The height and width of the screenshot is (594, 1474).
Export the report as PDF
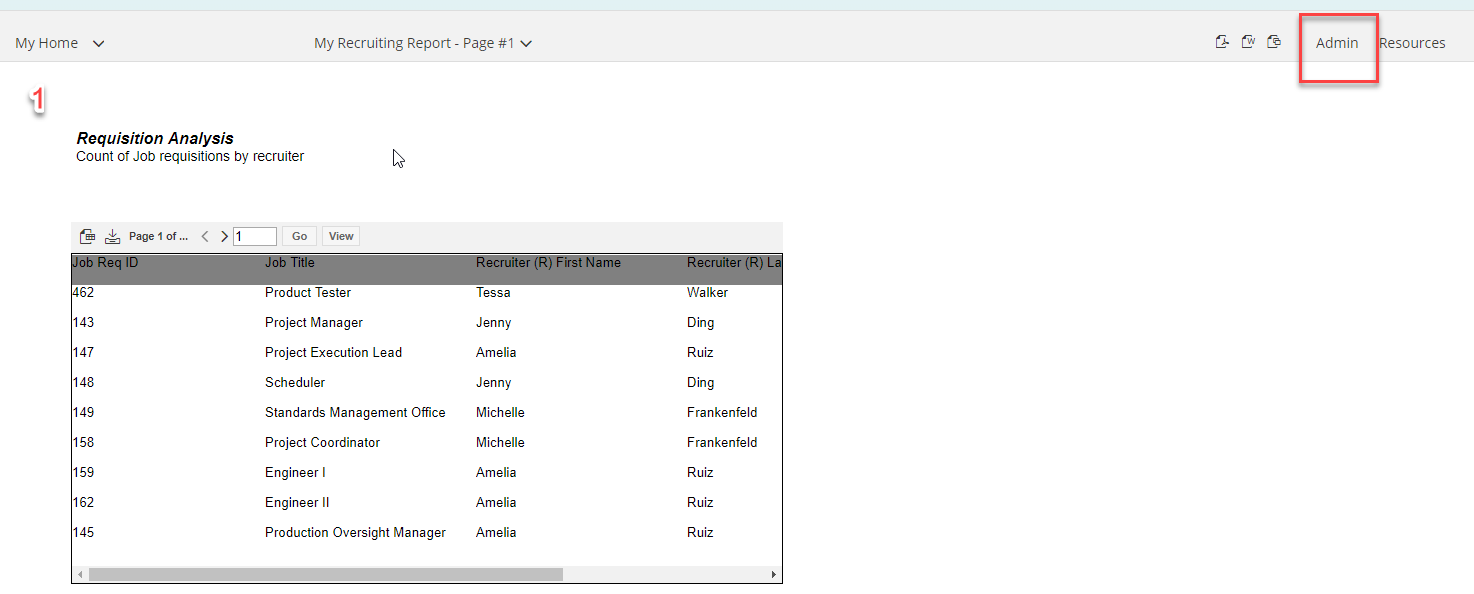coord(1222,42)
